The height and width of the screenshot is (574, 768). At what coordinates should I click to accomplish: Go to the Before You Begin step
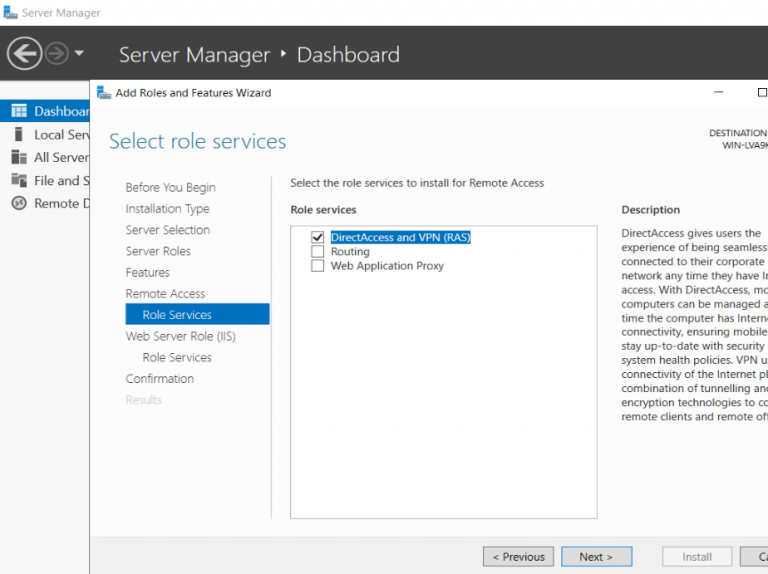[x=170, y=188]
